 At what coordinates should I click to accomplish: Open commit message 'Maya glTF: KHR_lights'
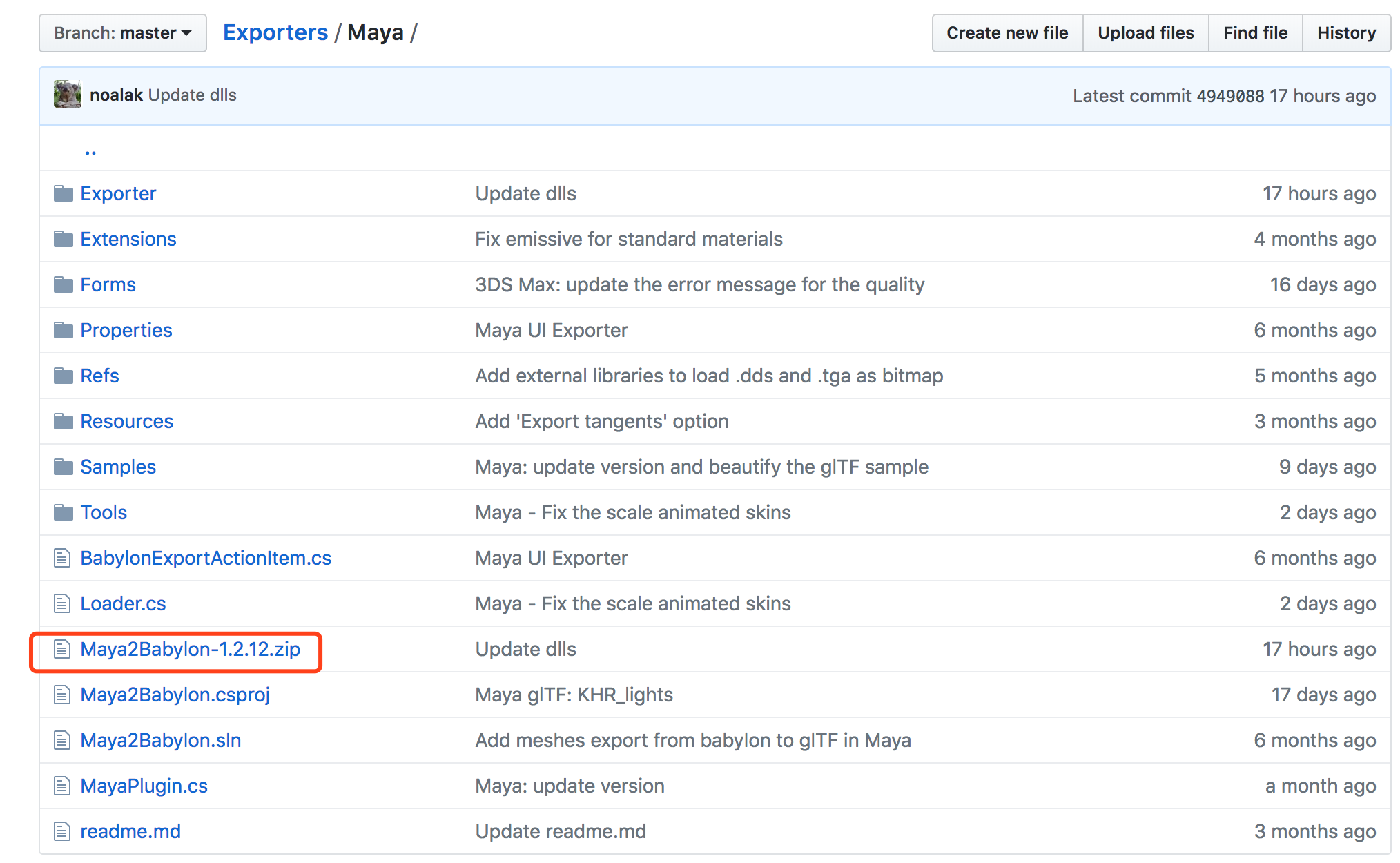574,695
